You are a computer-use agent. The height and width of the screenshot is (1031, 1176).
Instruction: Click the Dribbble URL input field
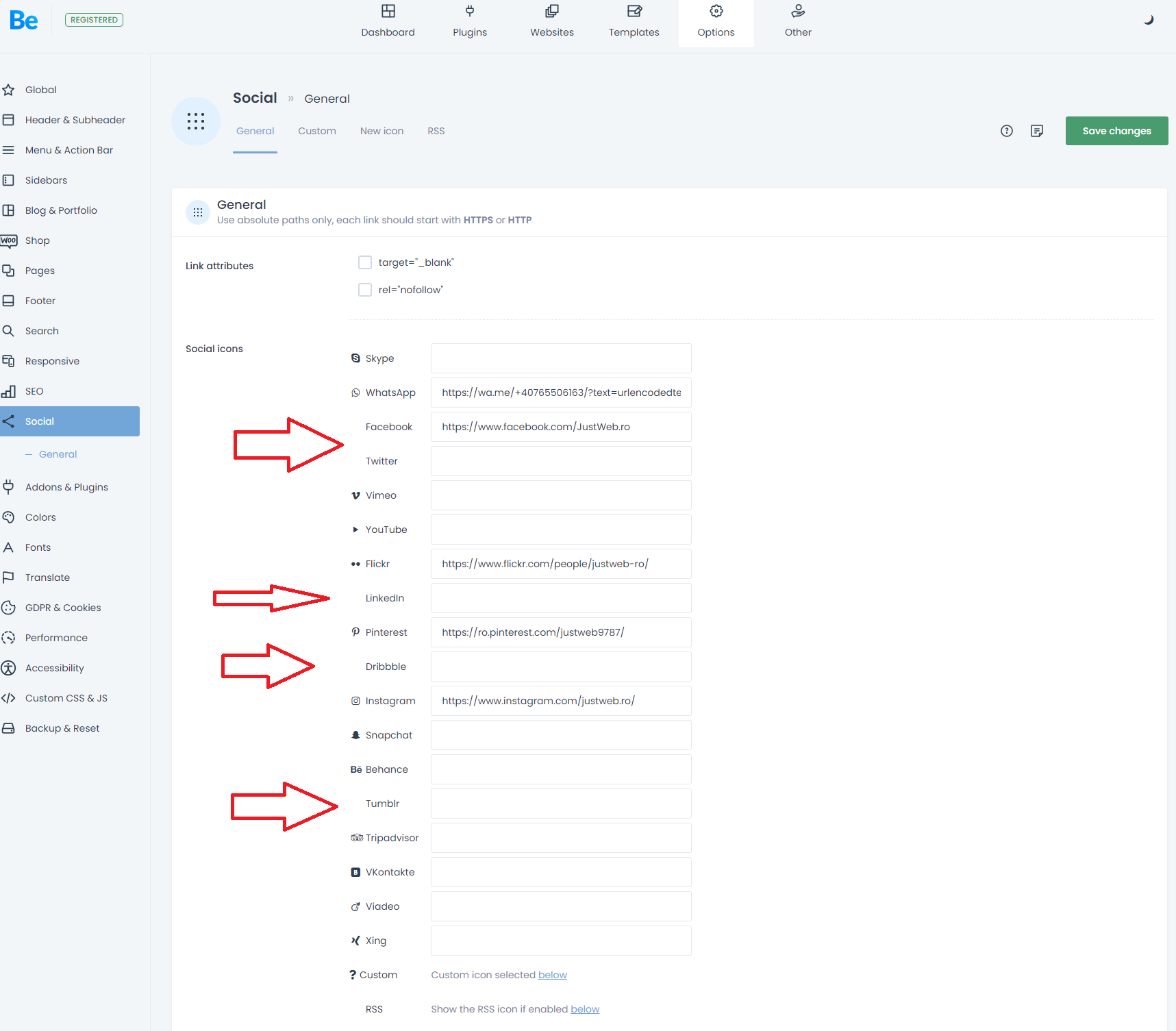click(561, 667)
